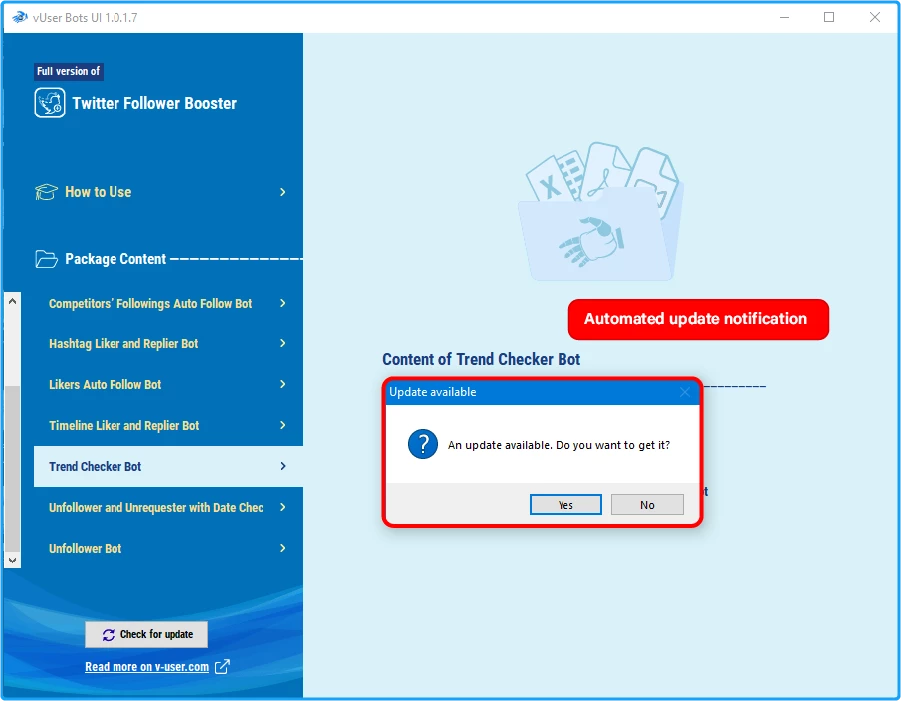Screen dimensions: 901x701
Task: Select Hashtag Liker and Replier Bot
Action: point(168,344)
